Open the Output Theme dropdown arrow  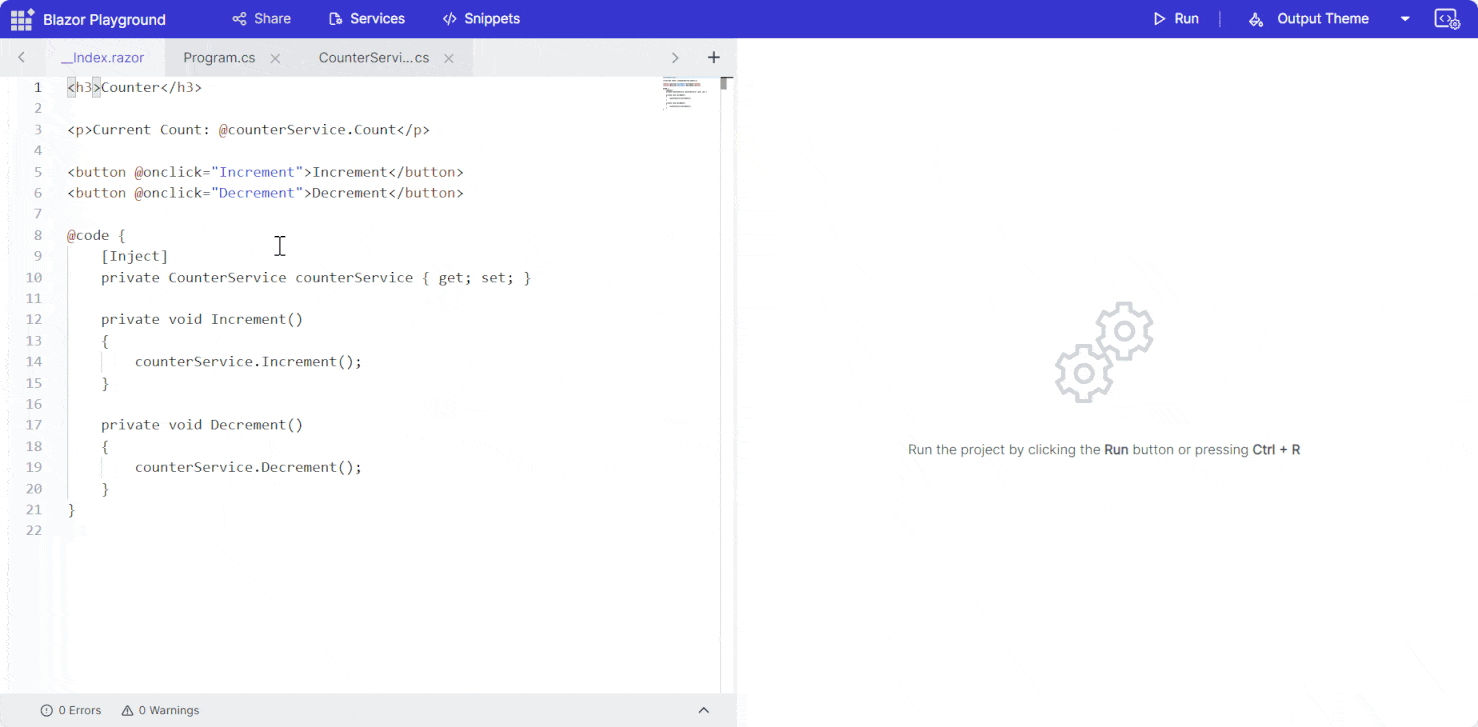[x=1404, y=18]
